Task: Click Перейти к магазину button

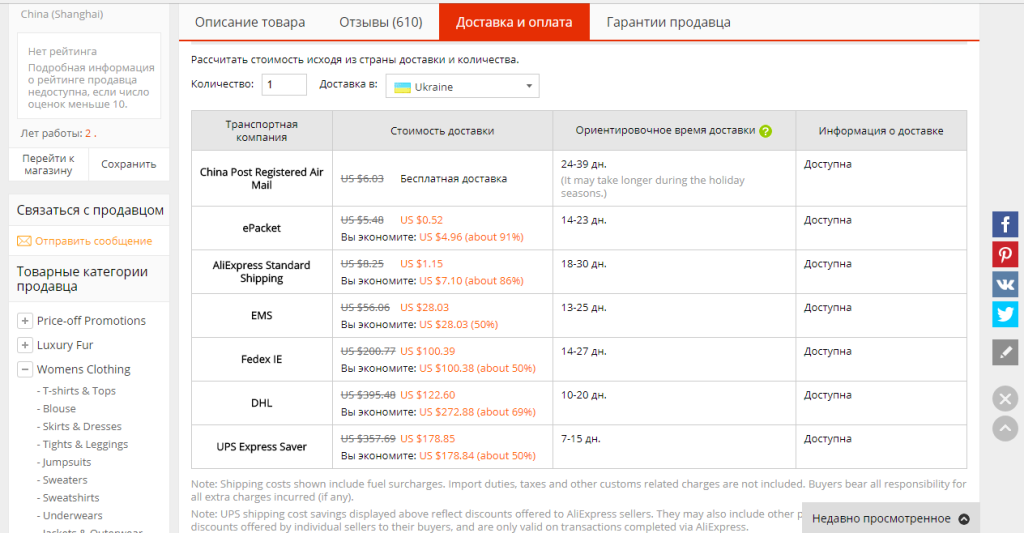Action: (48, 165)
